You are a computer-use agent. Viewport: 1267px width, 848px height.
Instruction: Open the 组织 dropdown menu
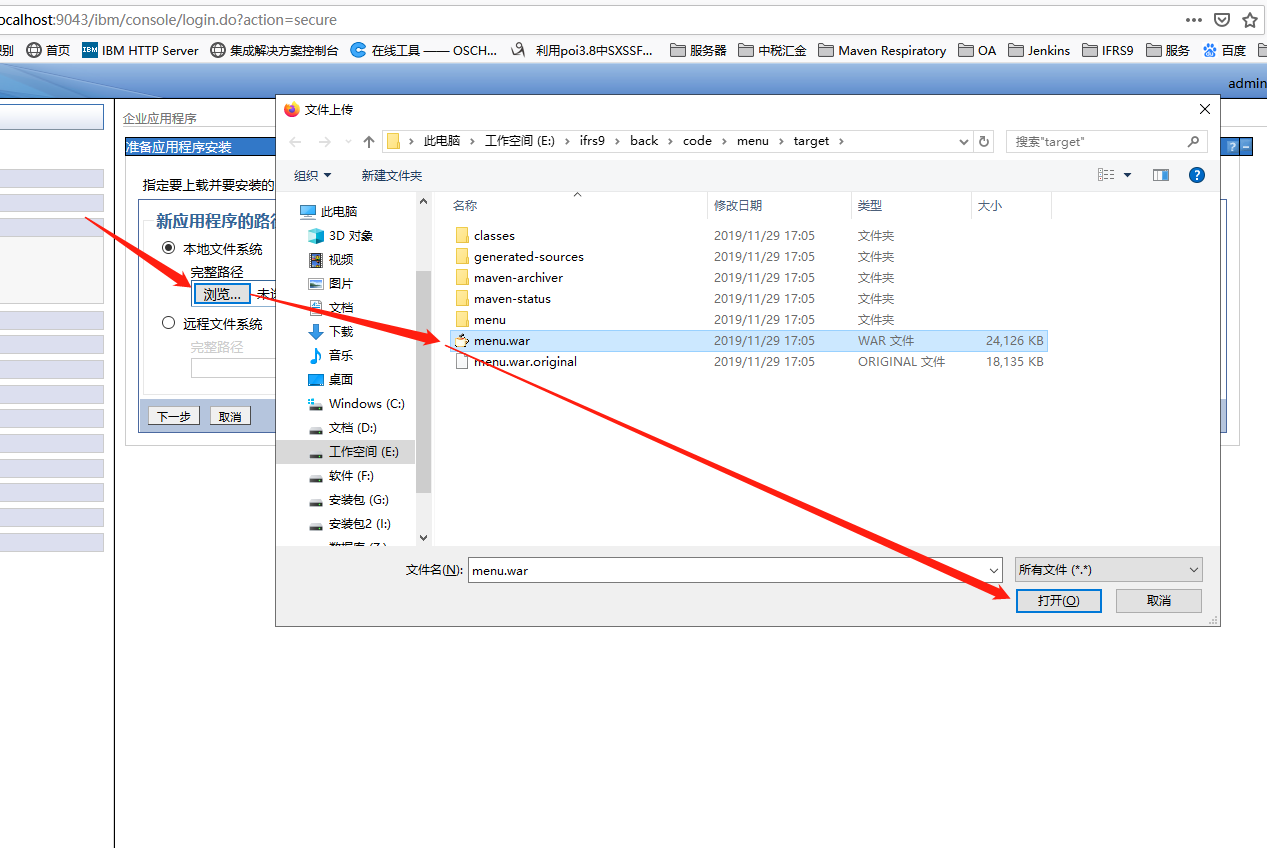point(312,175)
